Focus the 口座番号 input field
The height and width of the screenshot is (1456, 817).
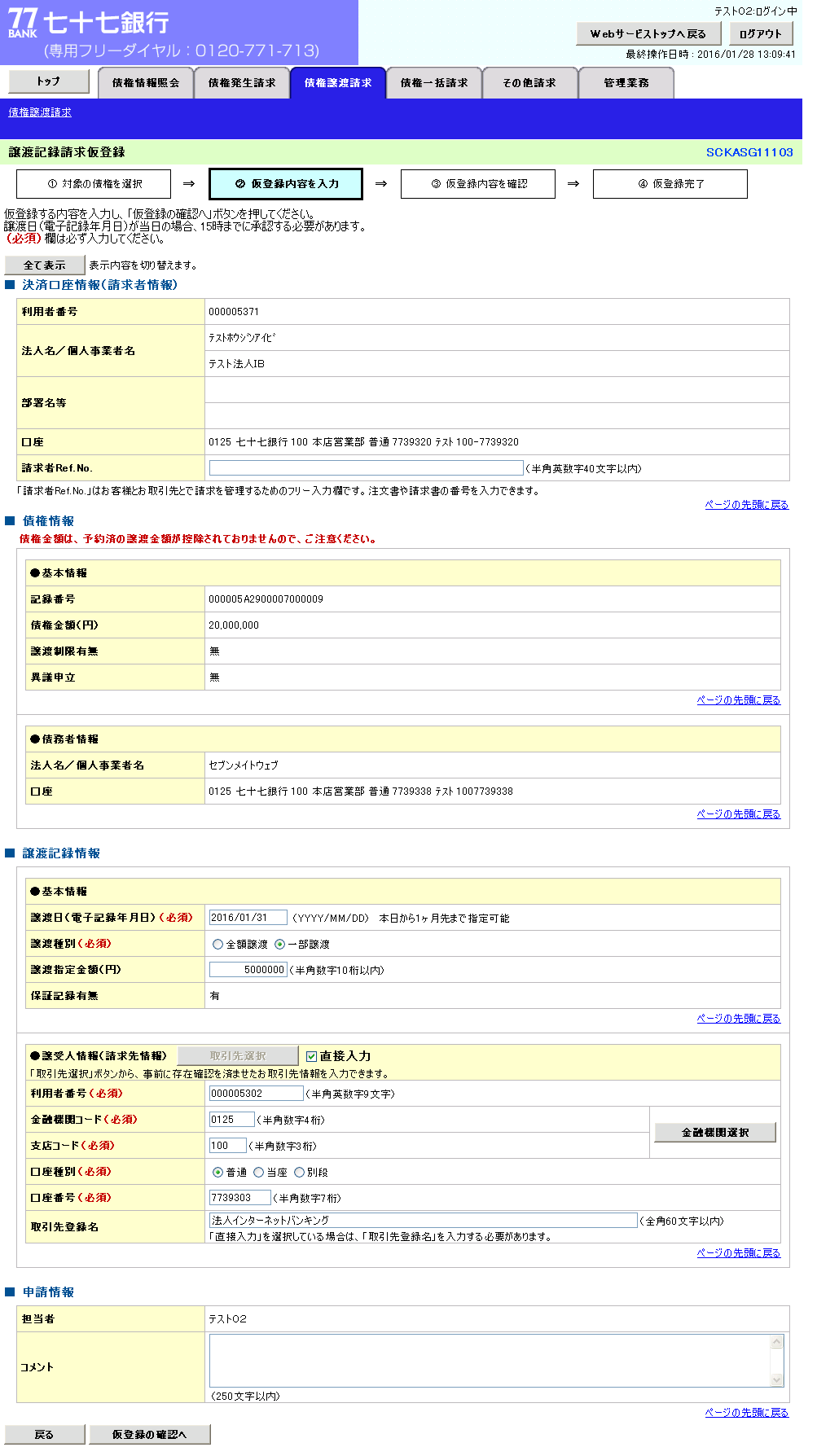point(240,1198)
